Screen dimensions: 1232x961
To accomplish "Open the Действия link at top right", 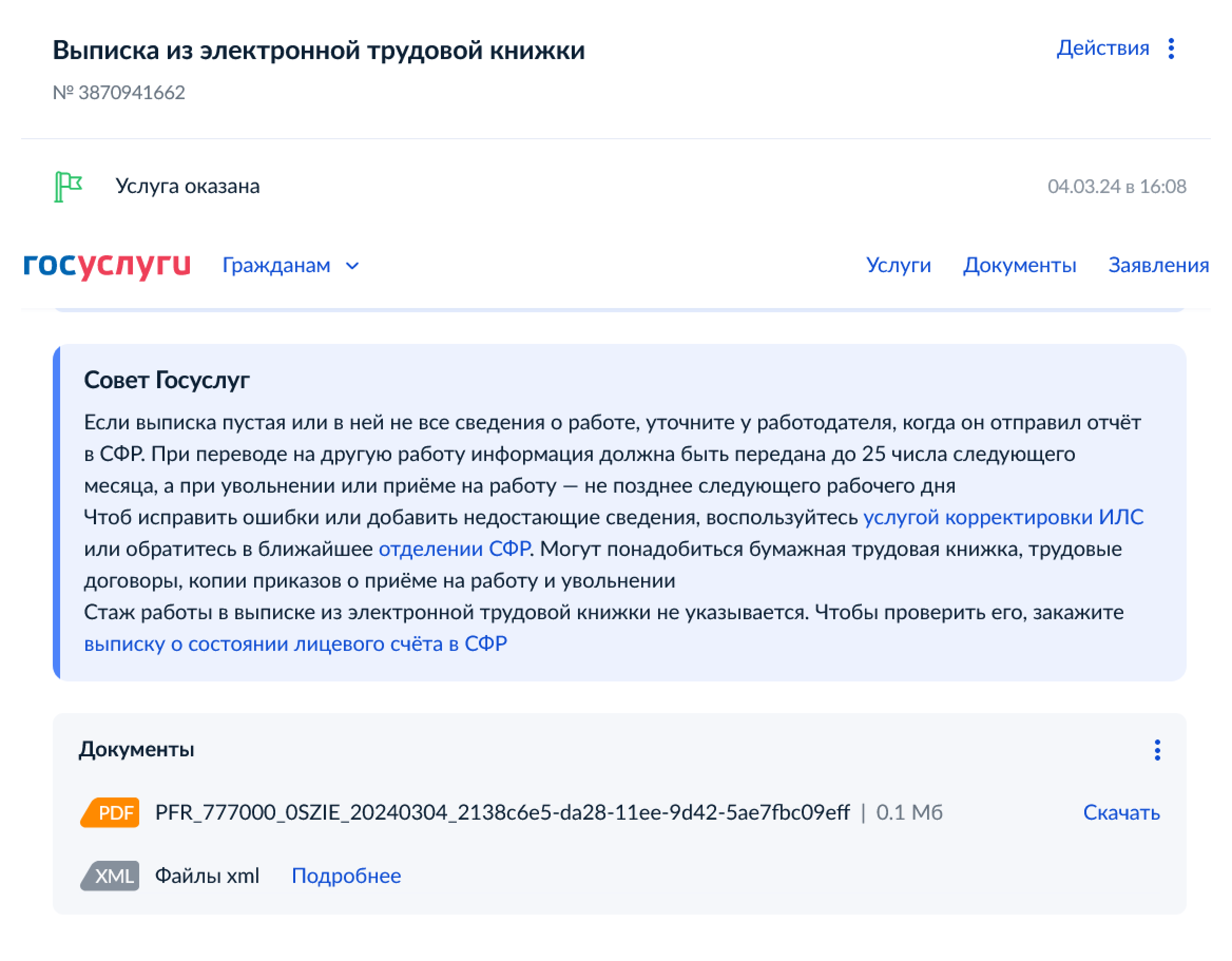I will tap(1102, 49).
